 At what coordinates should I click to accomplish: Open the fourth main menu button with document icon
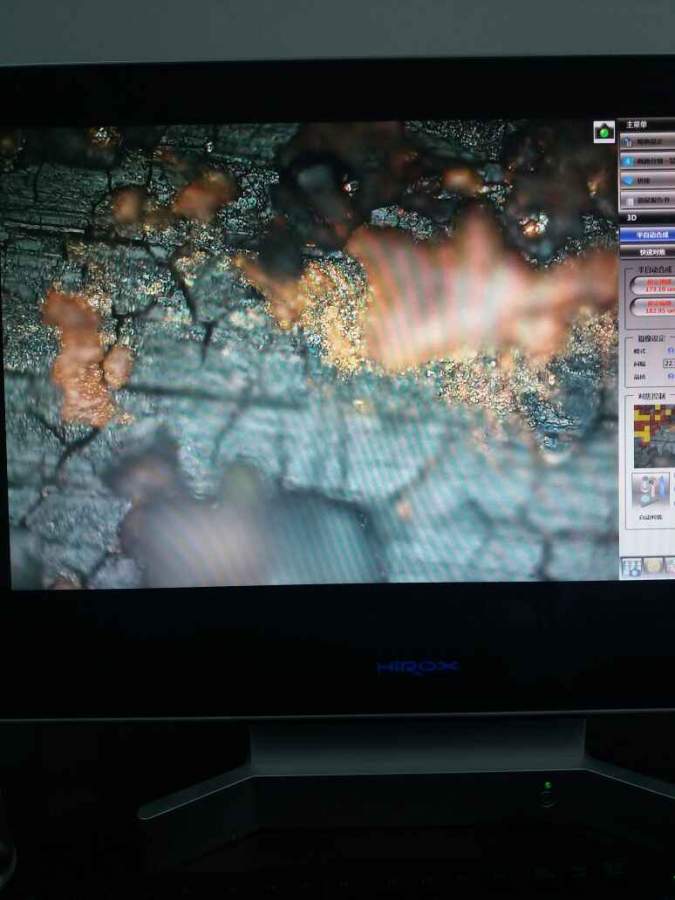click(649, 200)
